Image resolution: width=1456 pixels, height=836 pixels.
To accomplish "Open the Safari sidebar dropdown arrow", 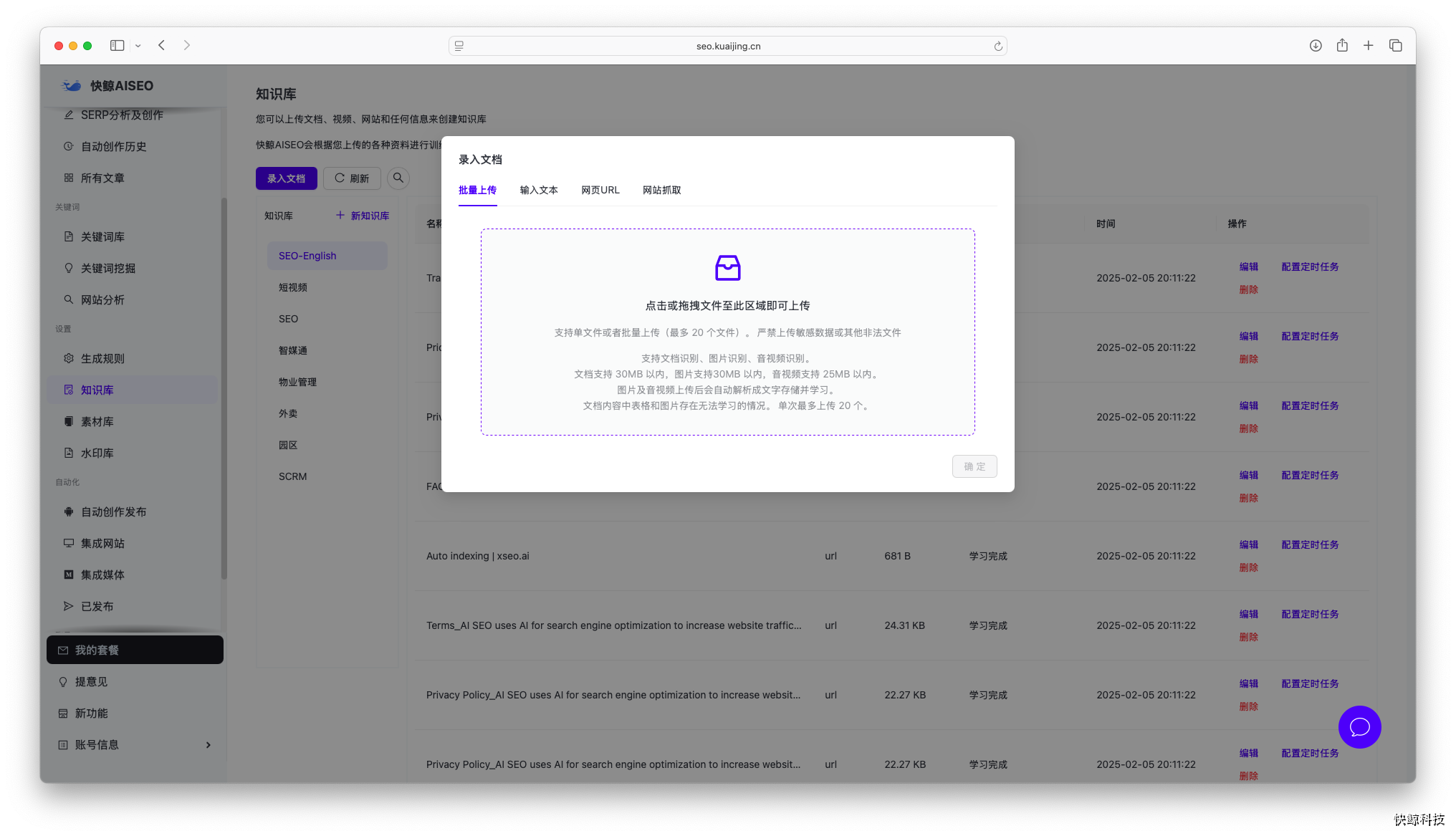I will pos(138,46).
